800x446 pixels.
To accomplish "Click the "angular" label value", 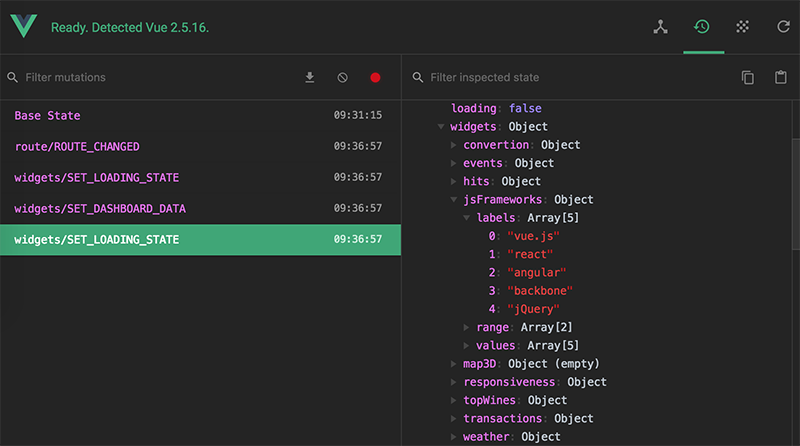I will pos(537,272).
